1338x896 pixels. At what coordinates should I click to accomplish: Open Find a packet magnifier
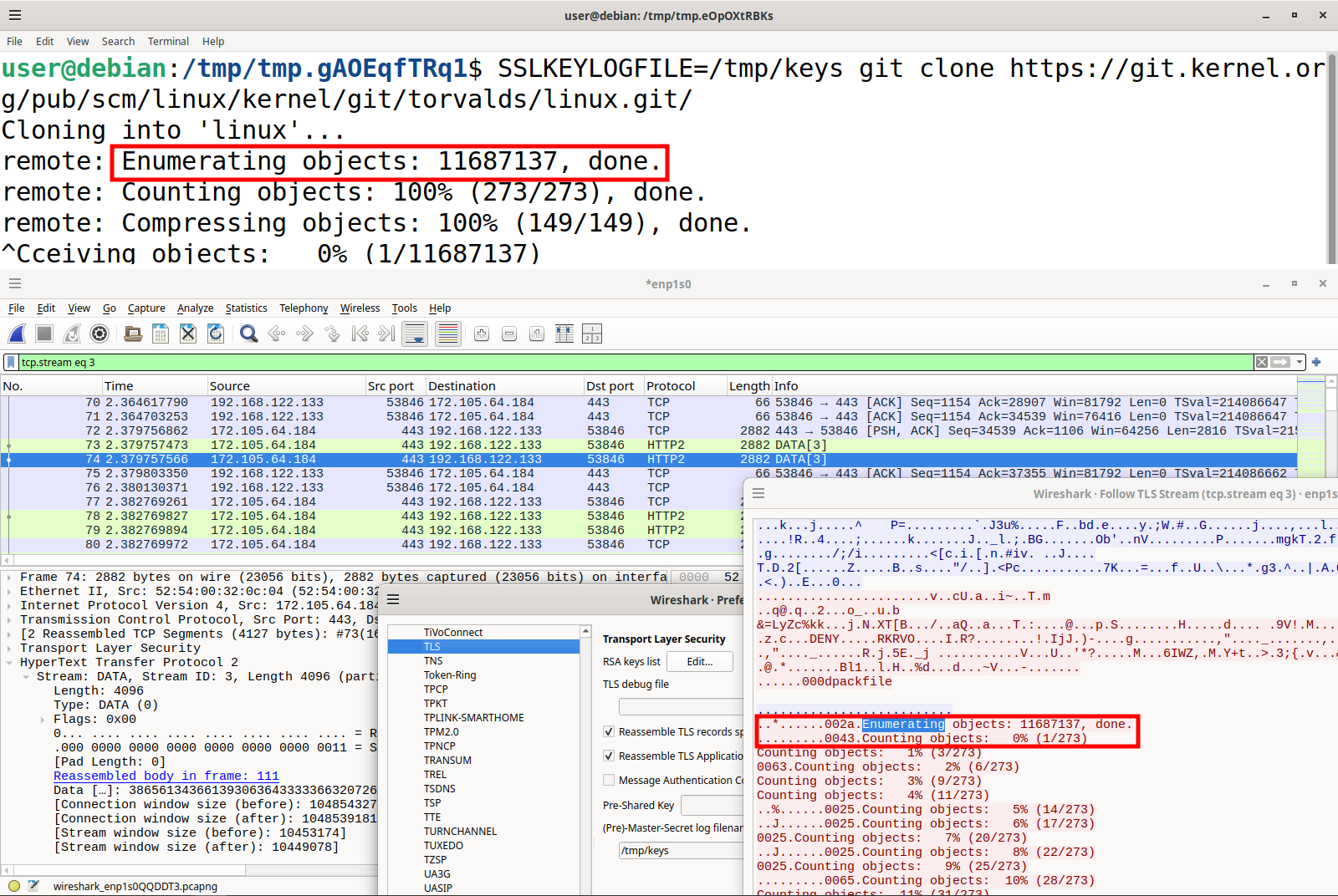tap(248, 334)
